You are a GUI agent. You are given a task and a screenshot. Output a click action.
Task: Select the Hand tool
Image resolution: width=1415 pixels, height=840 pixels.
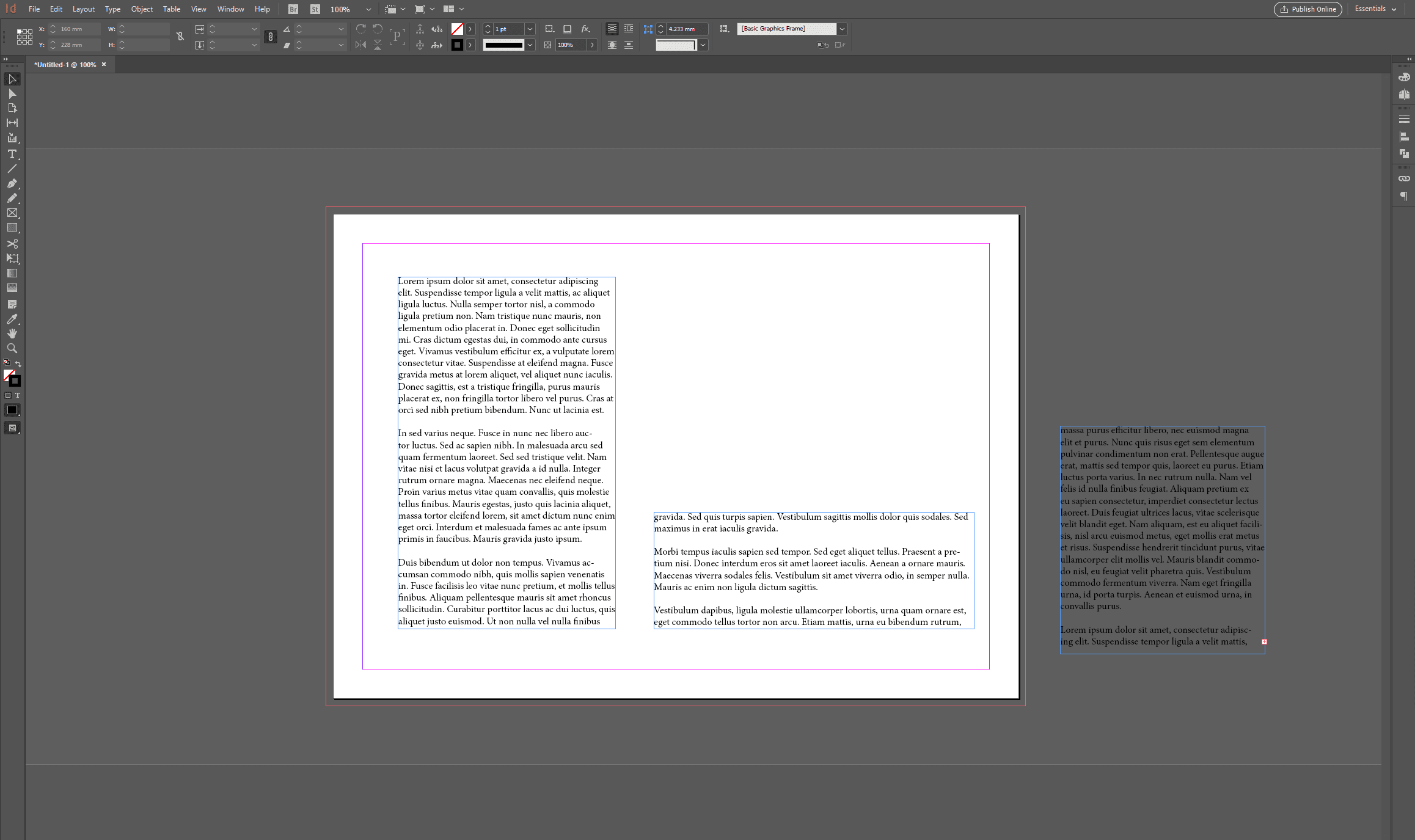(12, 334)
